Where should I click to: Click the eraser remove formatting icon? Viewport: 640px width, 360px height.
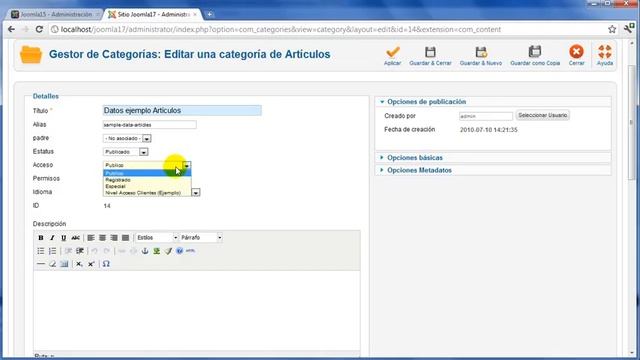pyautogui.click(x=52, y=264)
